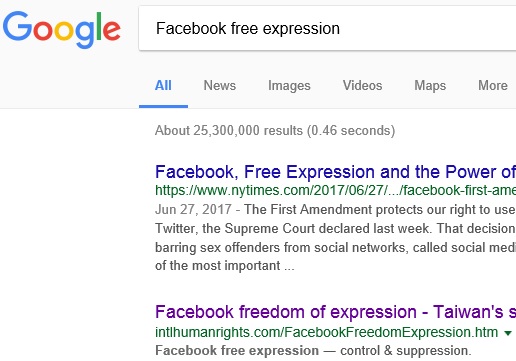Expand the green arrow beside intlhumanrights.com URL
The width and height of the screenshot is (516, 361).
508,333
